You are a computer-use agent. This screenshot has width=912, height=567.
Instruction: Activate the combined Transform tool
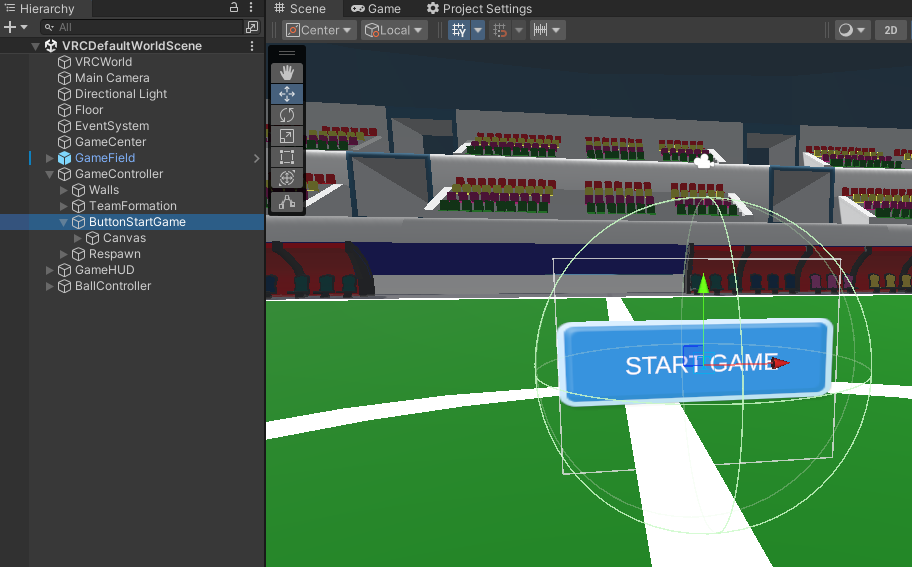pyautogui.click(x=287, y=178)
